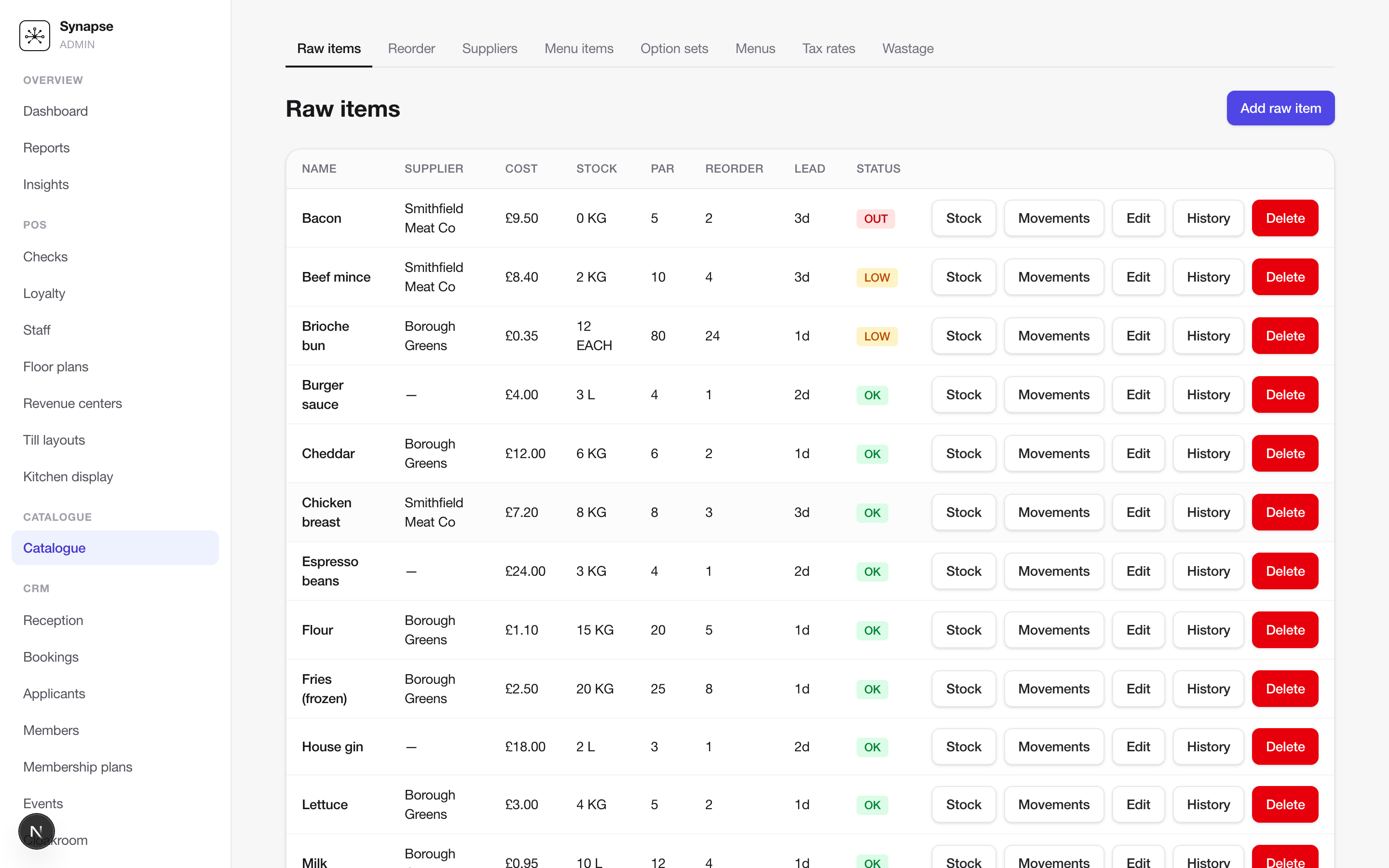Open History for Brioche bun

pyautogui.click(x=1208, y=336)
